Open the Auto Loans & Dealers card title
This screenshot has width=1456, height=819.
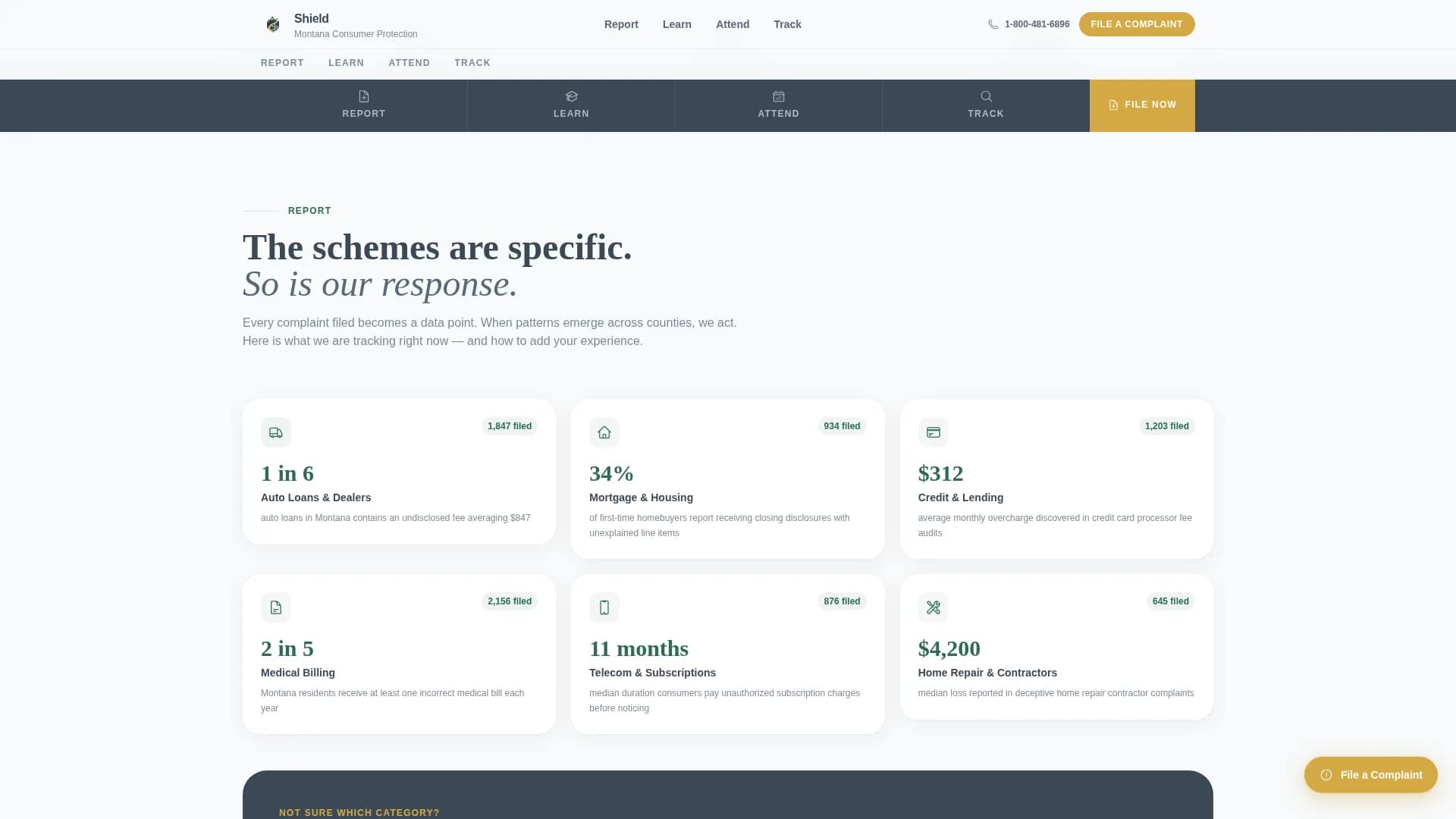[x=315, y=497]
